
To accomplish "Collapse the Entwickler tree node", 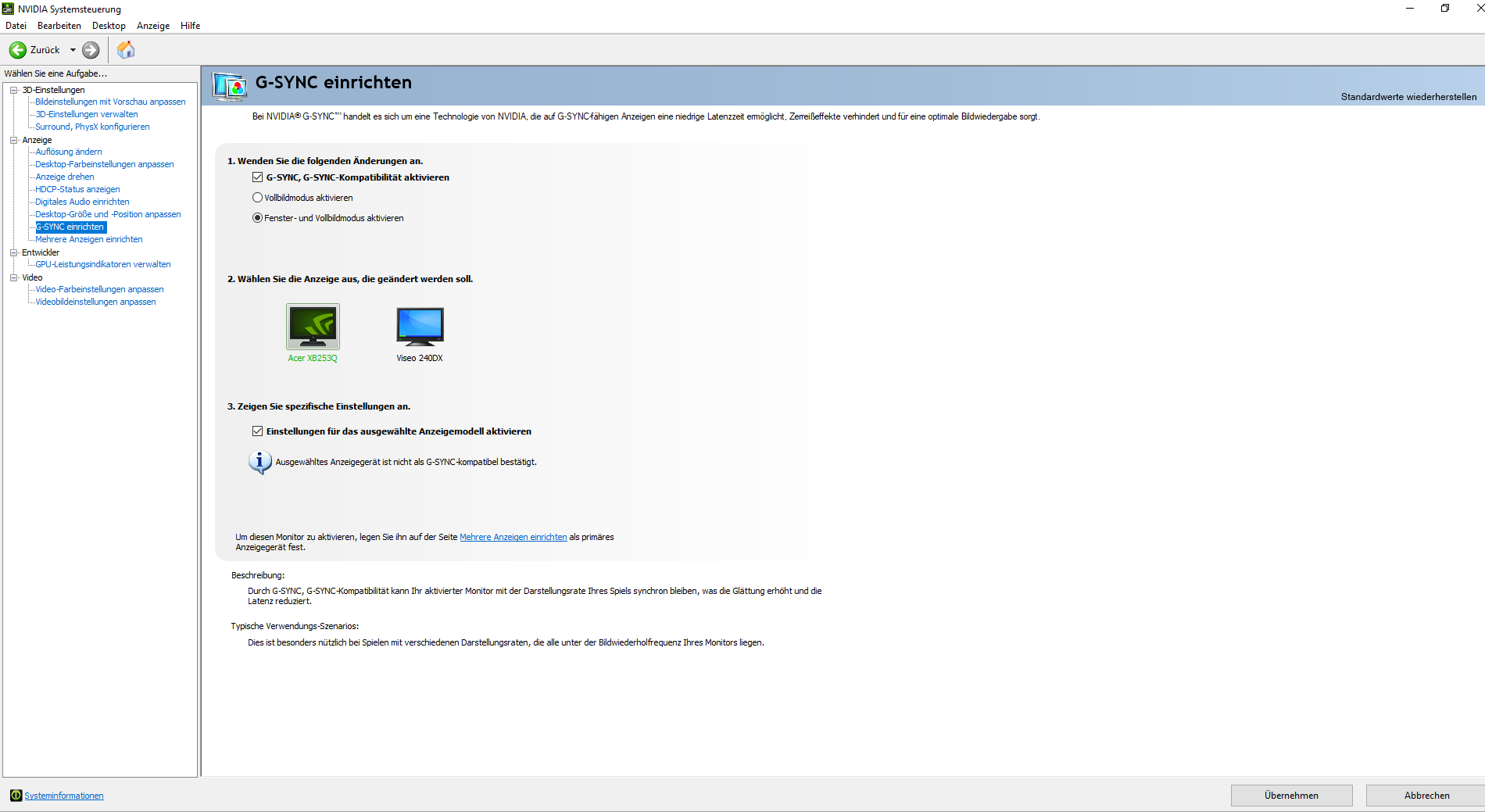I will 13,252.
